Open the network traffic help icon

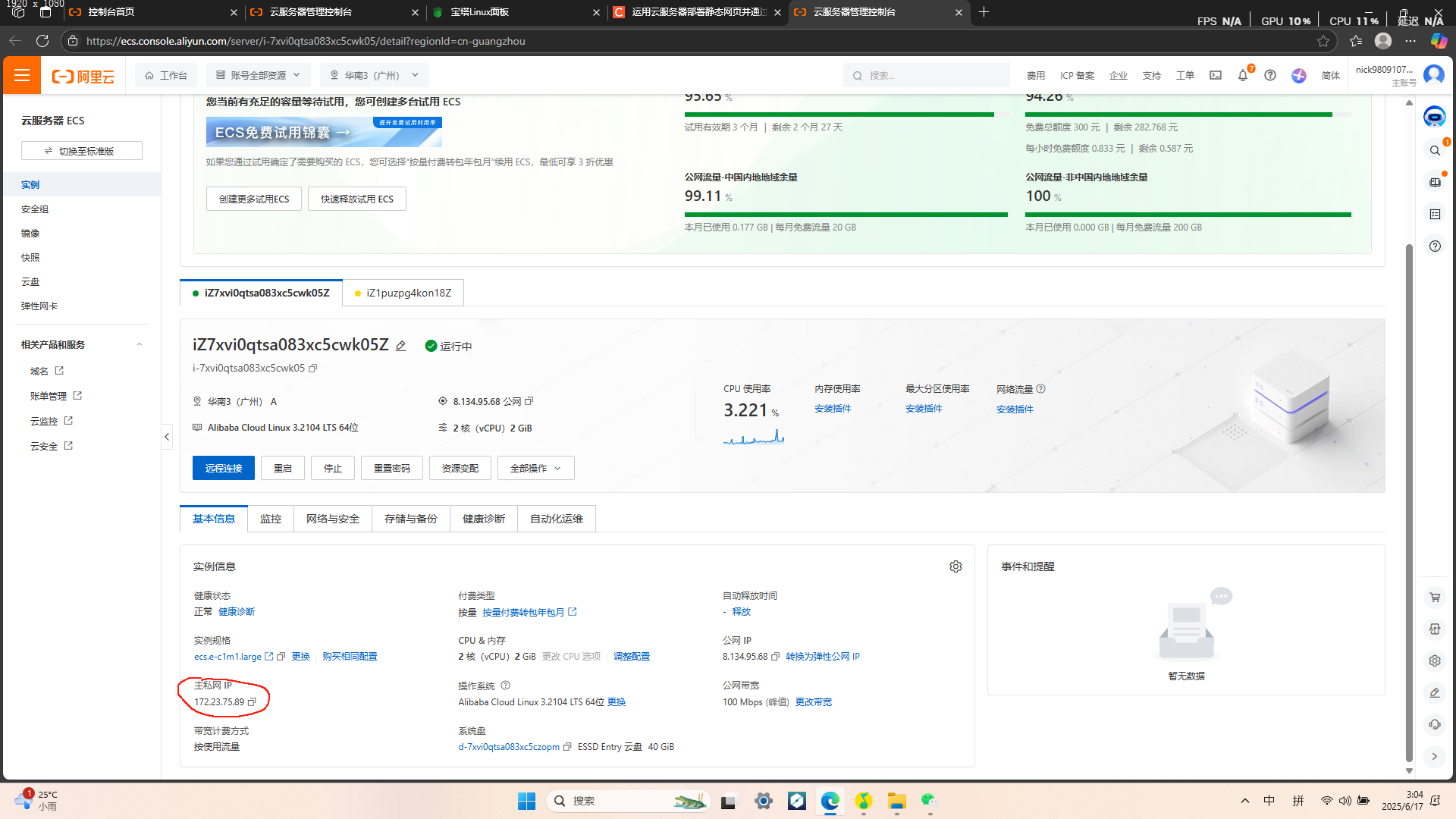pyautogui.click(x=1041, y=389)
